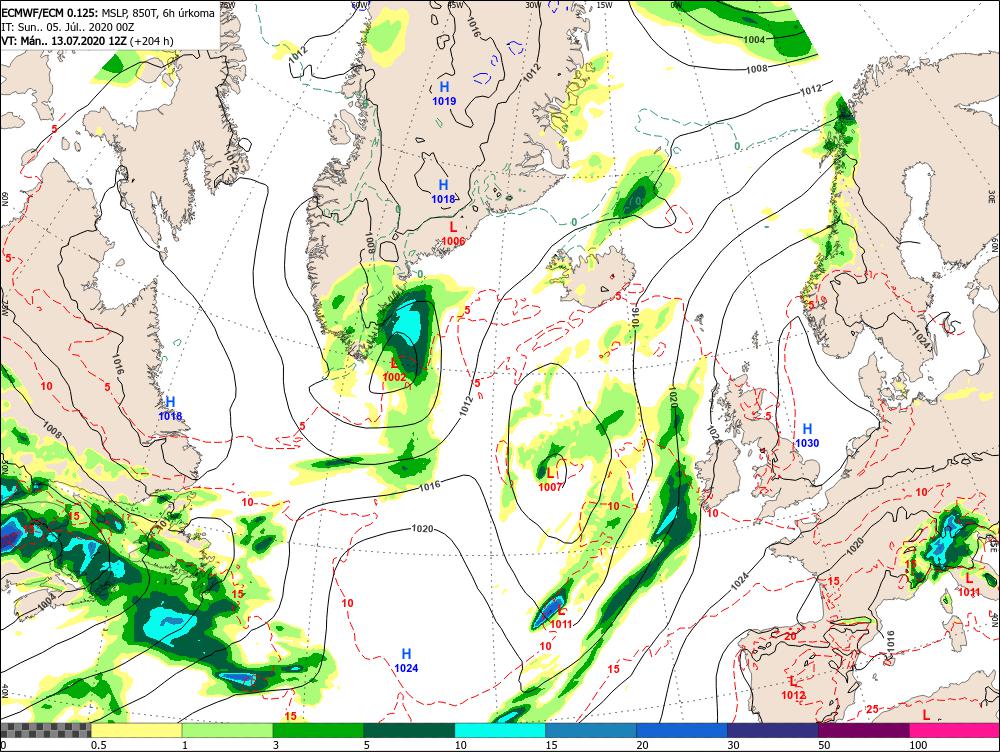Image resolution: width=1000 pixels, height=752 pixels.
Task: Click the 'H 1018' high over central Greenland
Action: (x=443, y=192)
